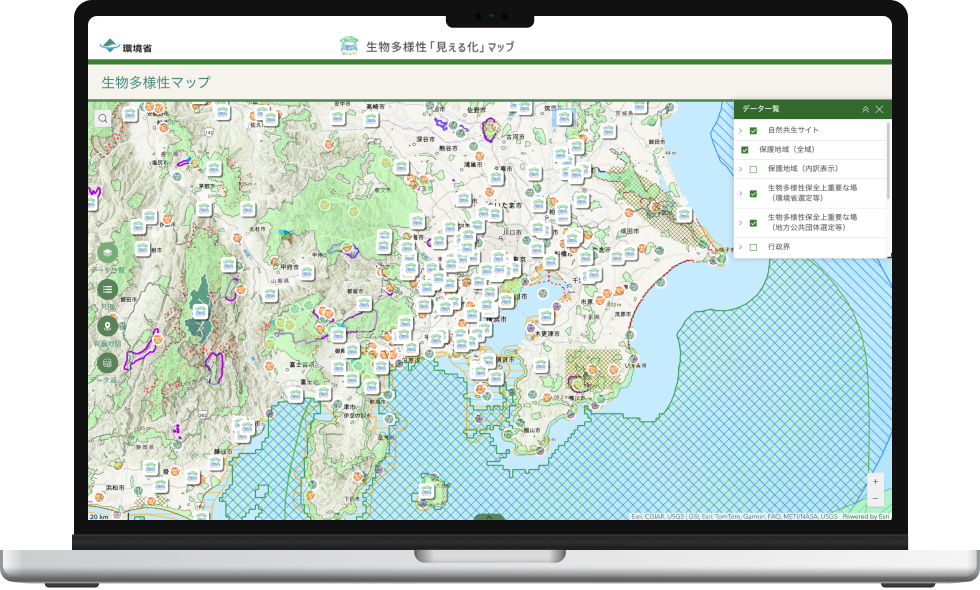Click the データ追加 database button
Viewport: 980px width, 590px height.
107,363
